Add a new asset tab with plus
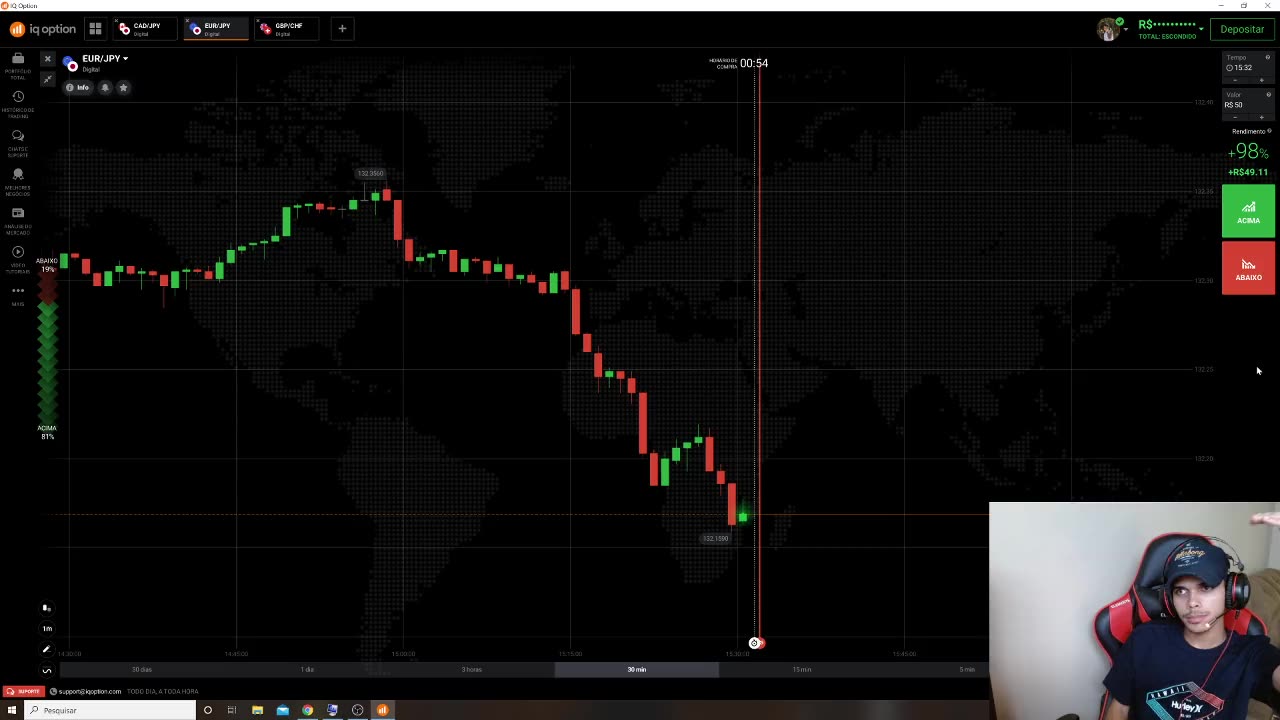This screenshot has height=720, width=1280. pyautogui.click(x=342, y=29)
